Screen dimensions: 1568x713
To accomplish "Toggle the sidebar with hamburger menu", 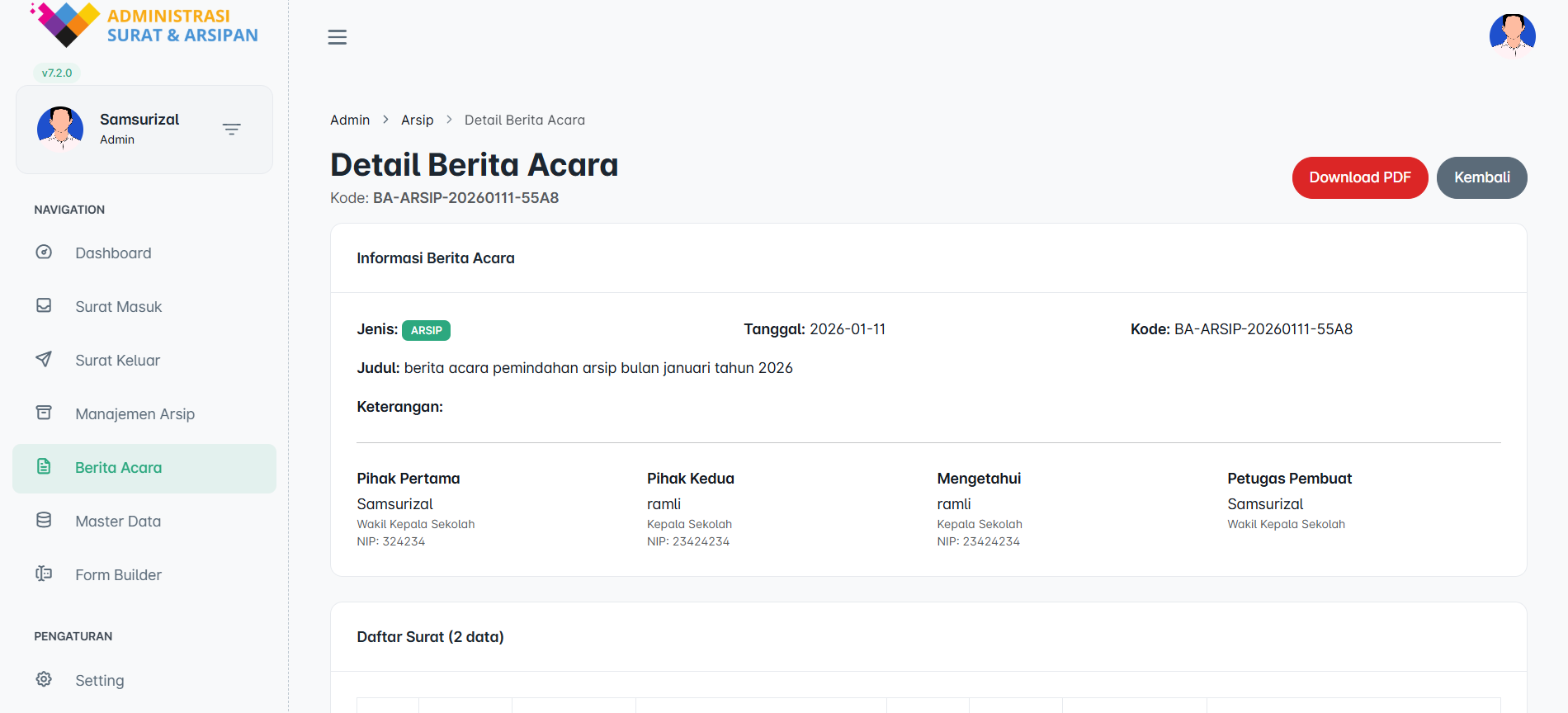I will 338,37.
